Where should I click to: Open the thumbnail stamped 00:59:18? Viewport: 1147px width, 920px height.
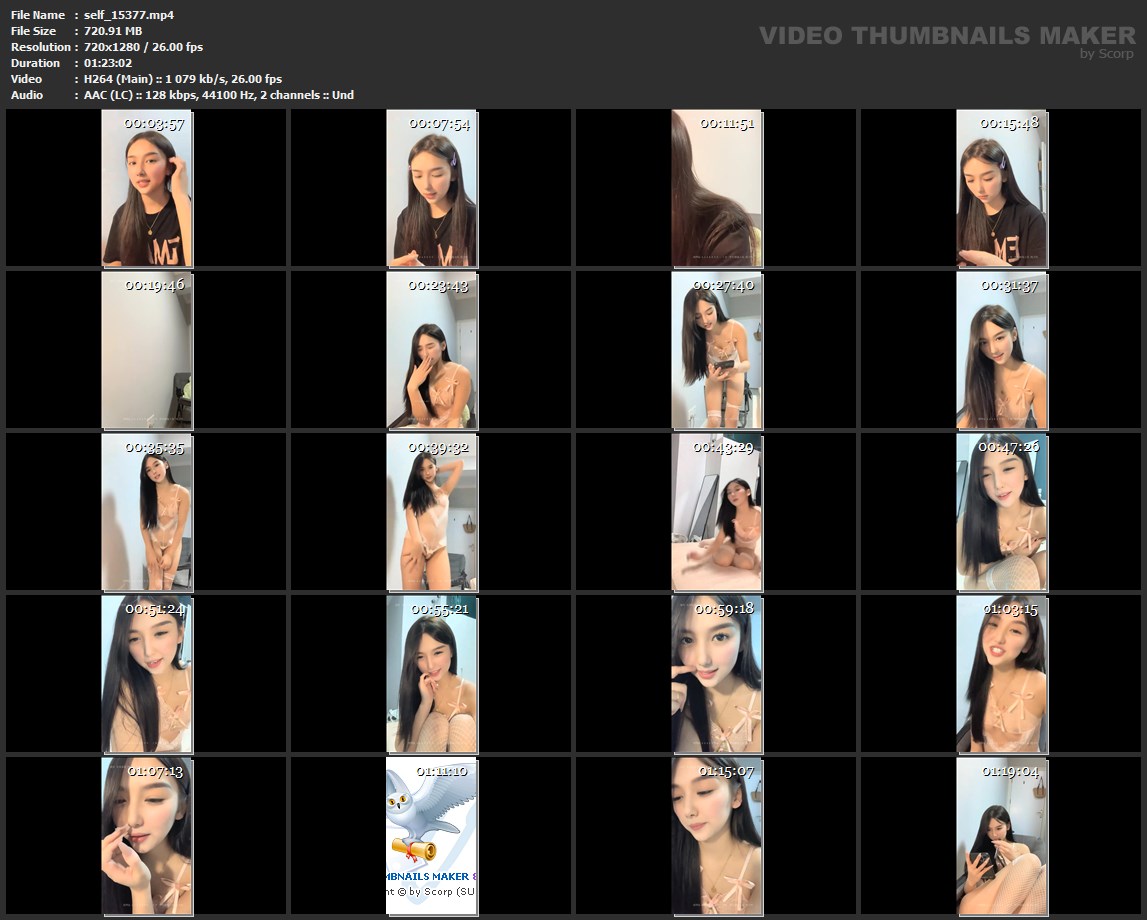(716, 674)
